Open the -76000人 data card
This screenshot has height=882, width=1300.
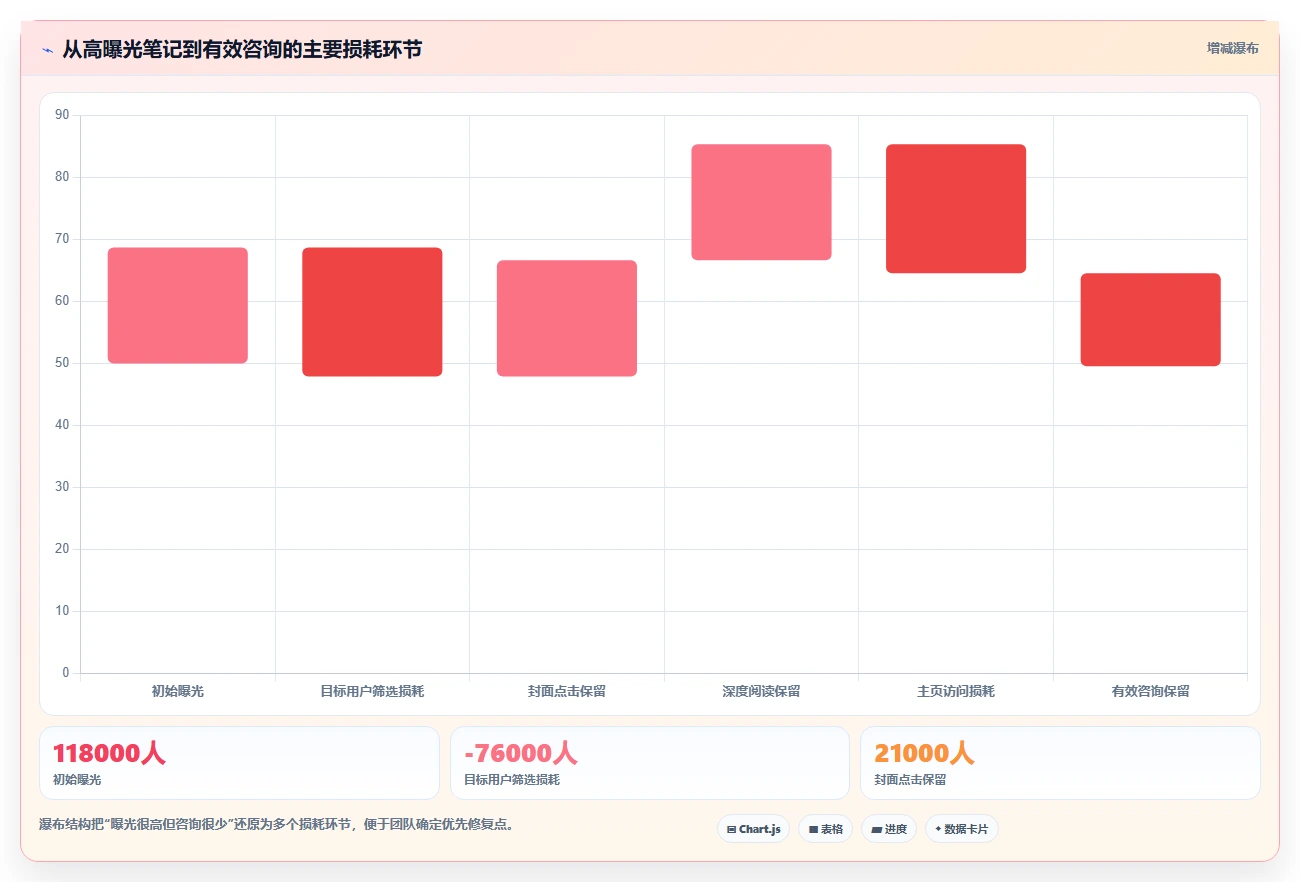coord(650,763)
